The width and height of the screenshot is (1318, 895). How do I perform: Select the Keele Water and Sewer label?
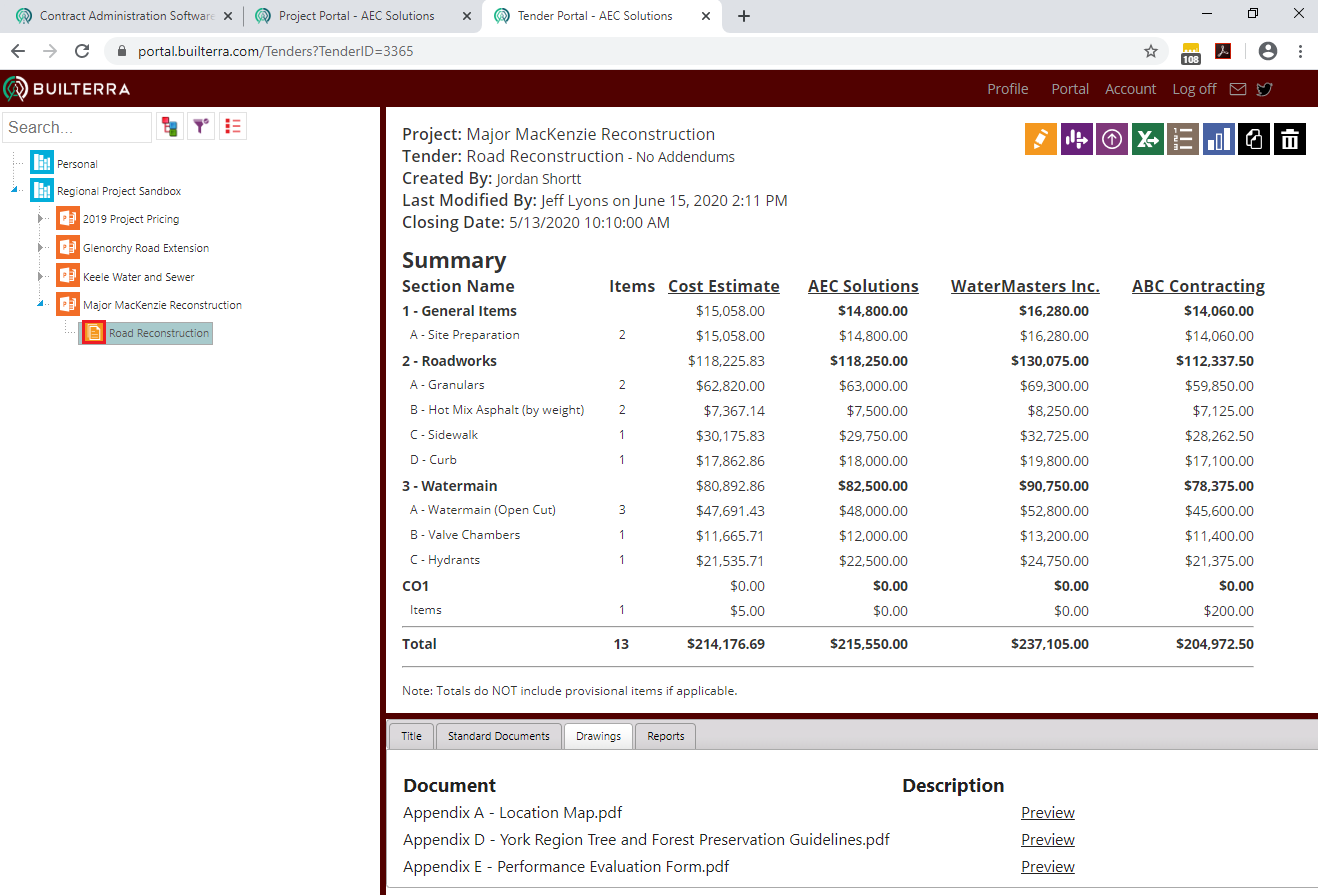pos(139,277)
